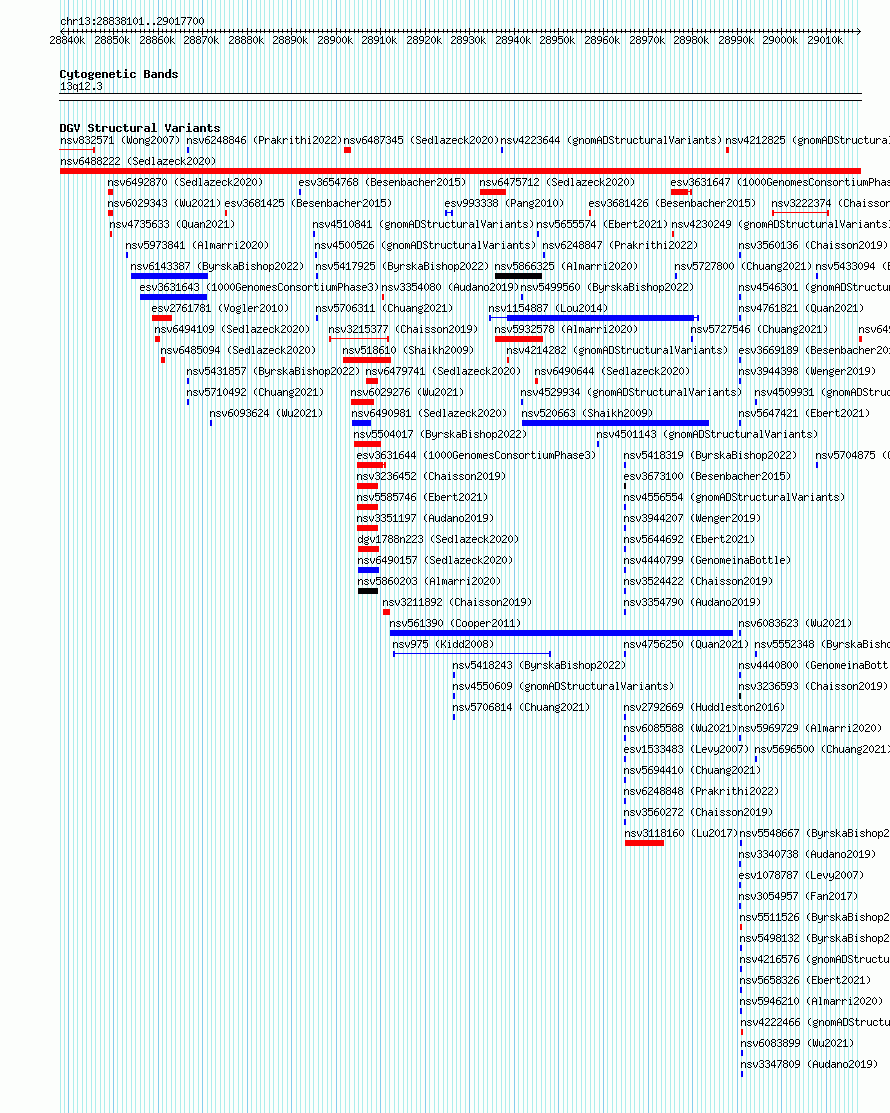Image resolution: width=890 pixels, height=1113 pixels.
Task: Select the thin red nsv3215377 bar
Action: coord(359,339)
